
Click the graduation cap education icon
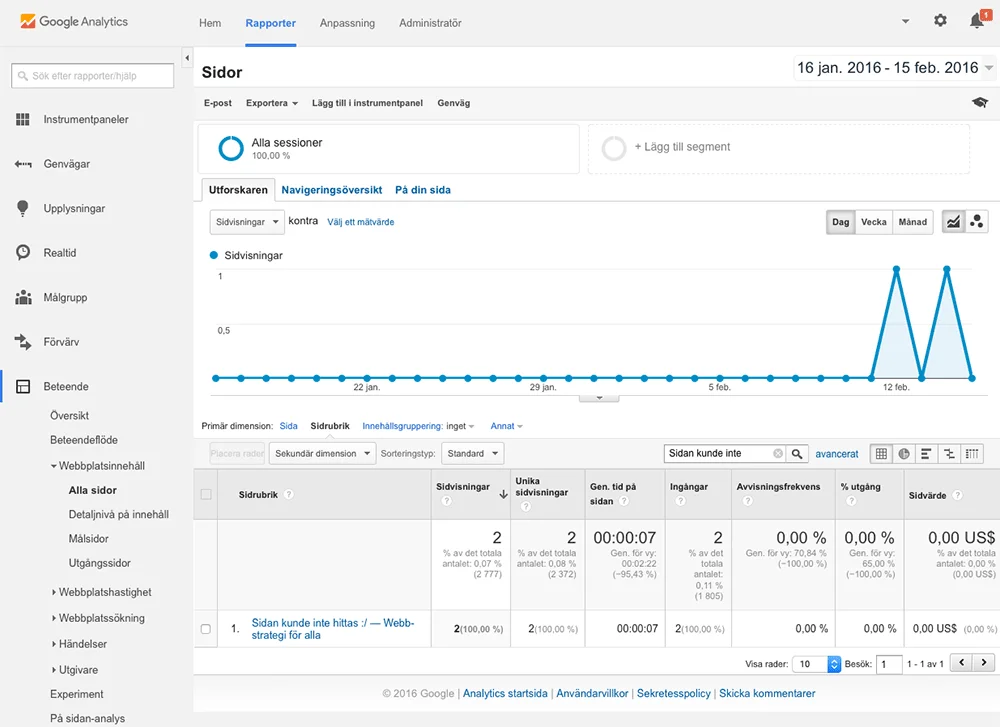tap(980, 103)
